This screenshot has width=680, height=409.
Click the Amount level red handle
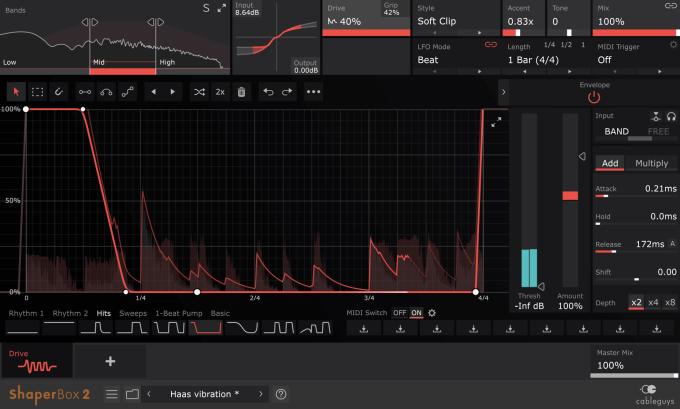coord(570,196)
